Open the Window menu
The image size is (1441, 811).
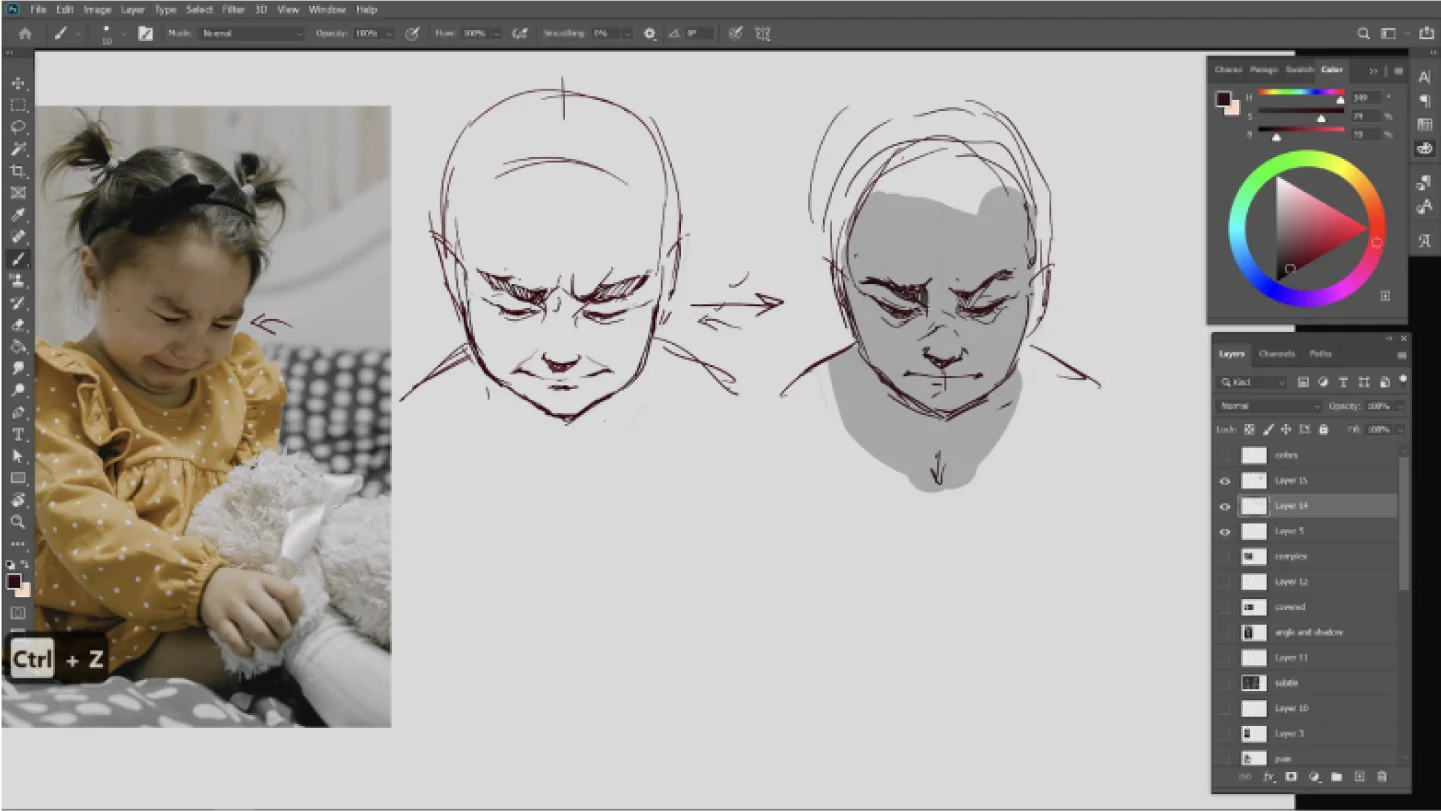pos(327,9)
